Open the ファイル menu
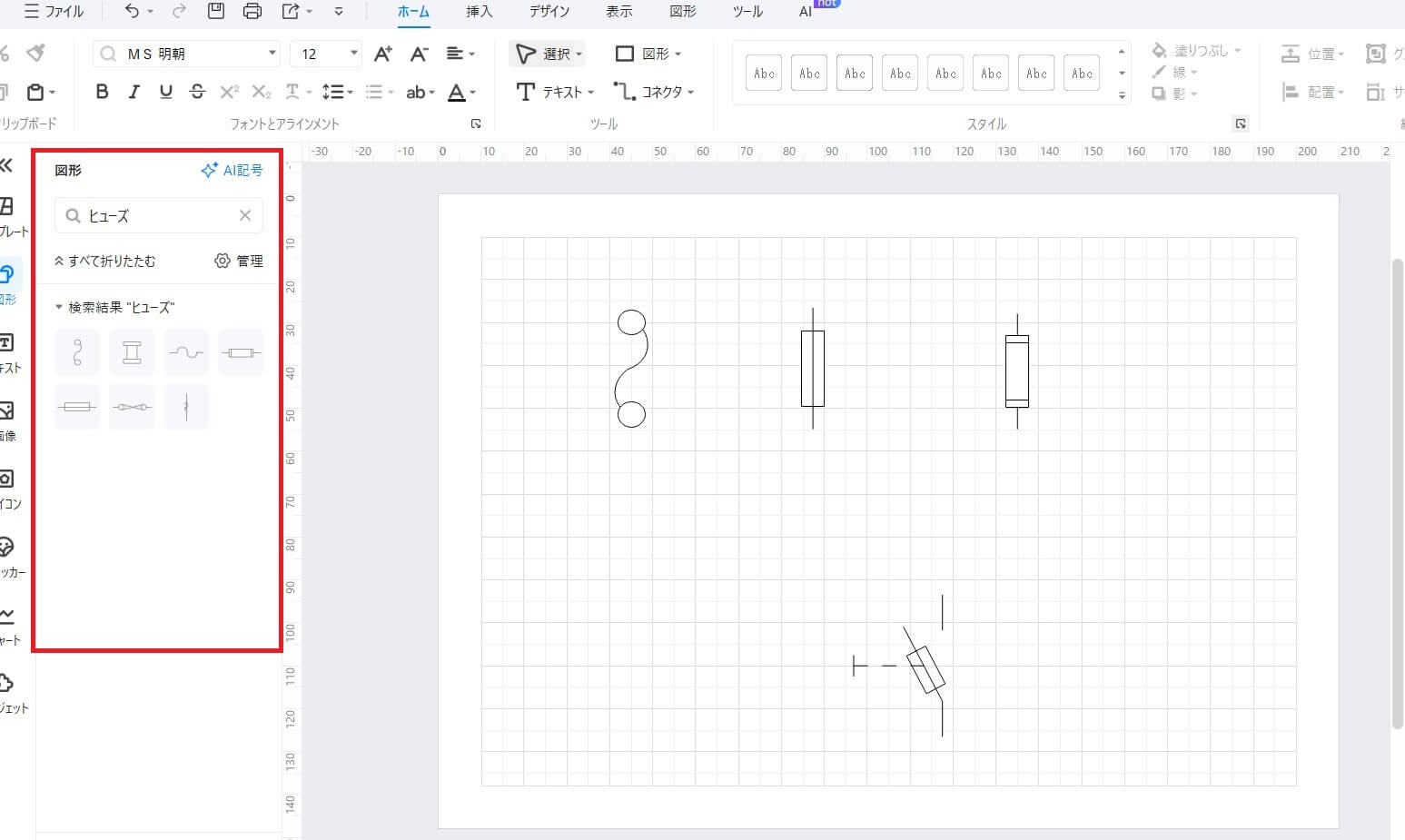Image resolution: width=1405 pixels, height=840 pixels. point(54,11)
